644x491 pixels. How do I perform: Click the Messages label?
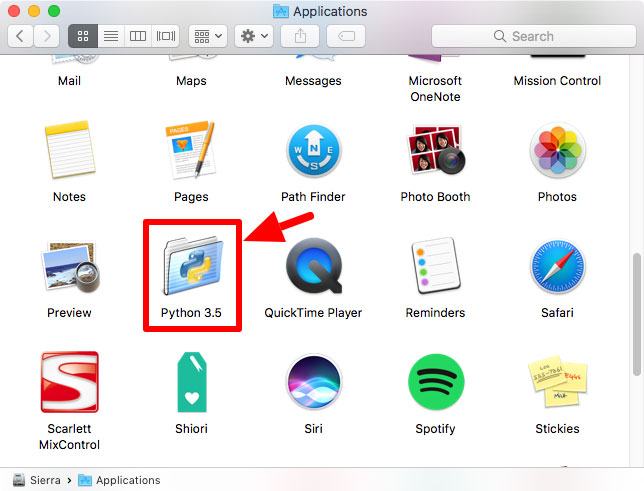pos(313,81)
